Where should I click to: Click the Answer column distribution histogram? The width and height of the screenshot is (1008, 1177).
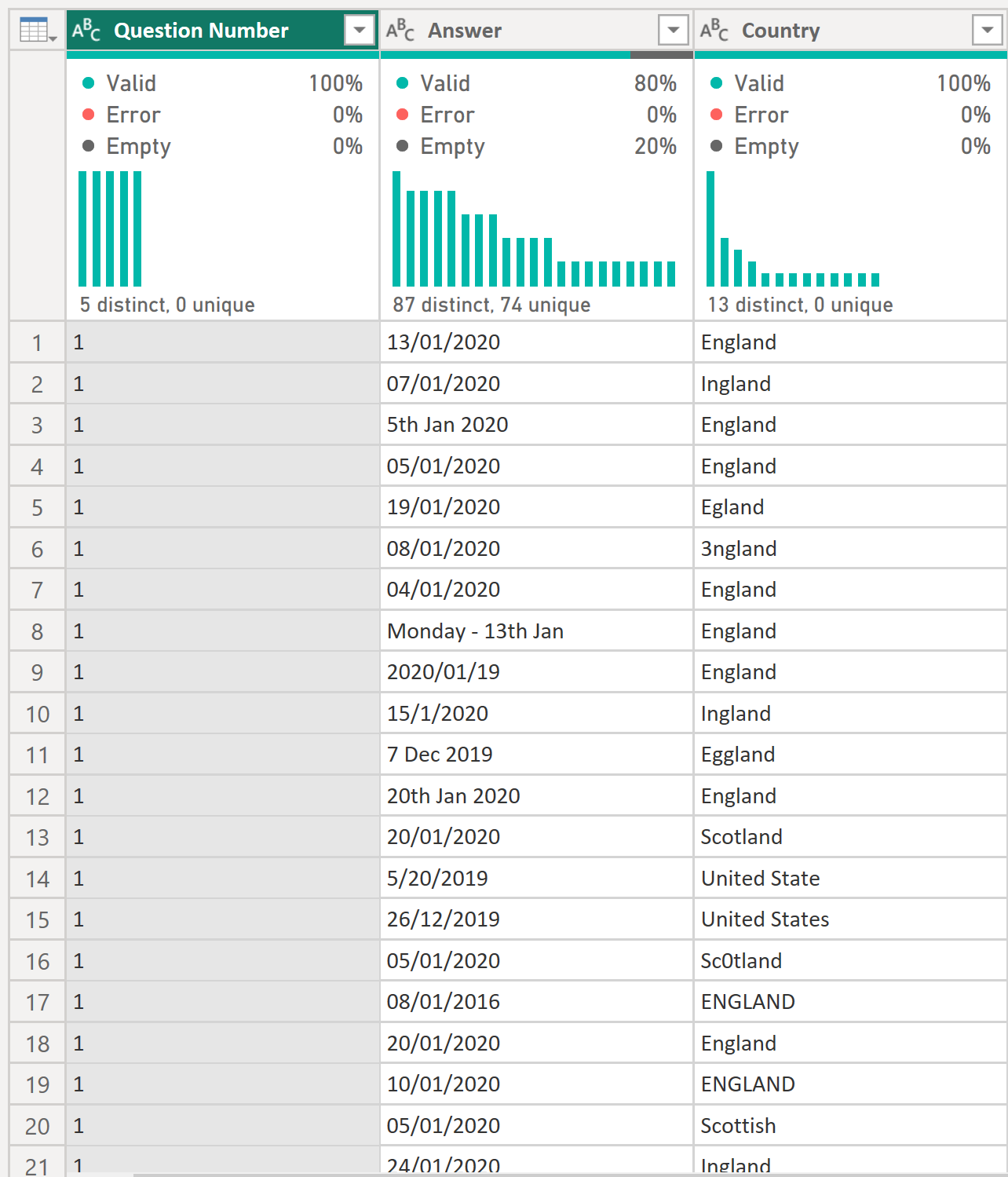point(534,229)
